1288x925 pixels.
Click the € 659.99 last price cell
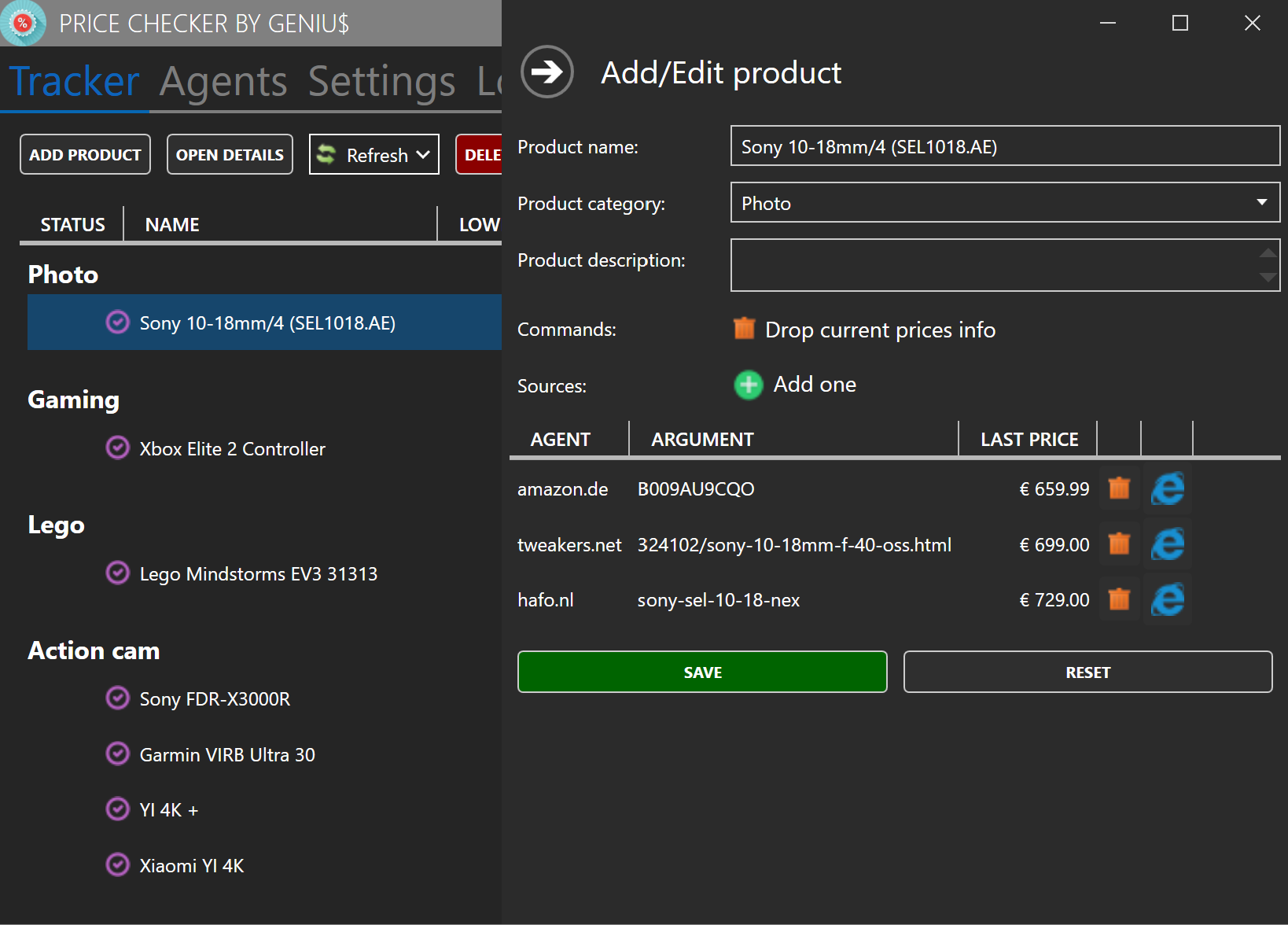(1054, 488)
